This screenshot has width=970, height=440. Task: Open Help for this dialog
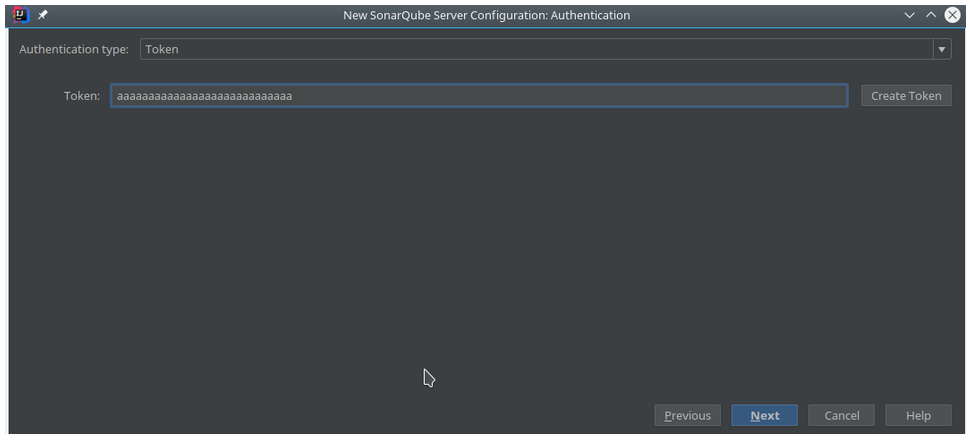(918, 415)
